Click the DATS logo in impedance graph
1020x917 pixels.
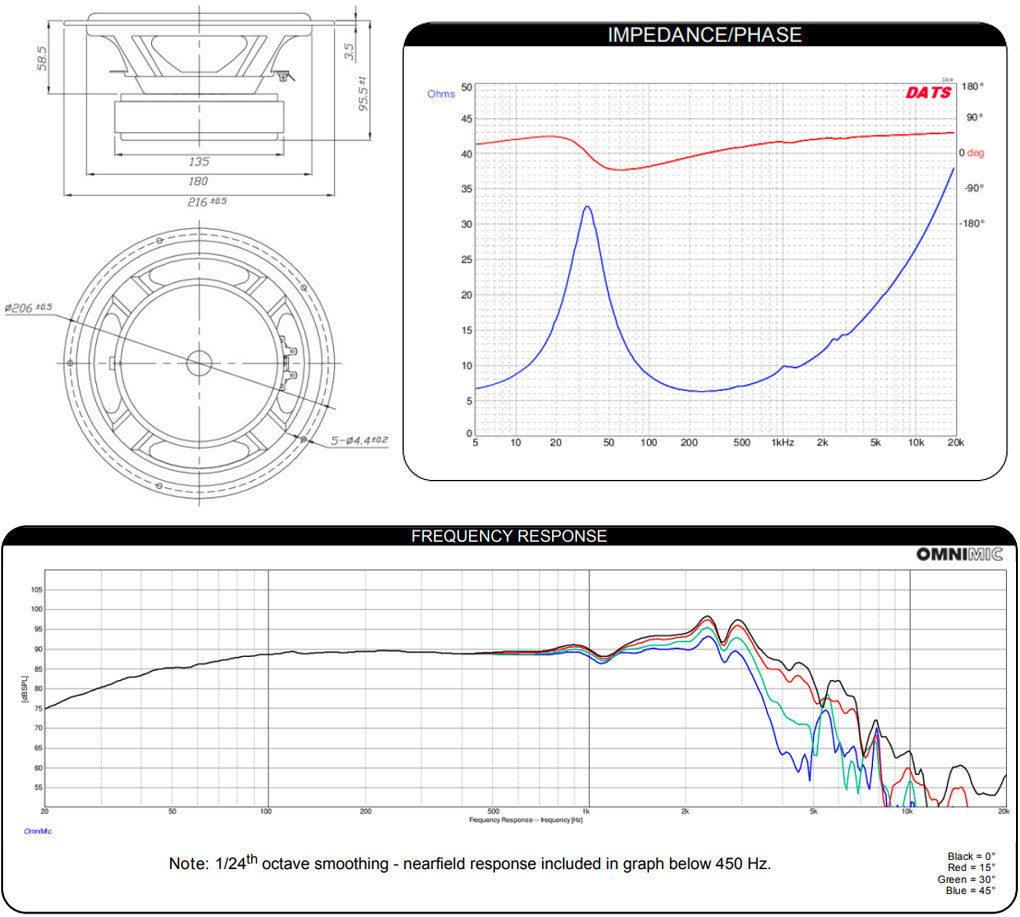[929, 92]
